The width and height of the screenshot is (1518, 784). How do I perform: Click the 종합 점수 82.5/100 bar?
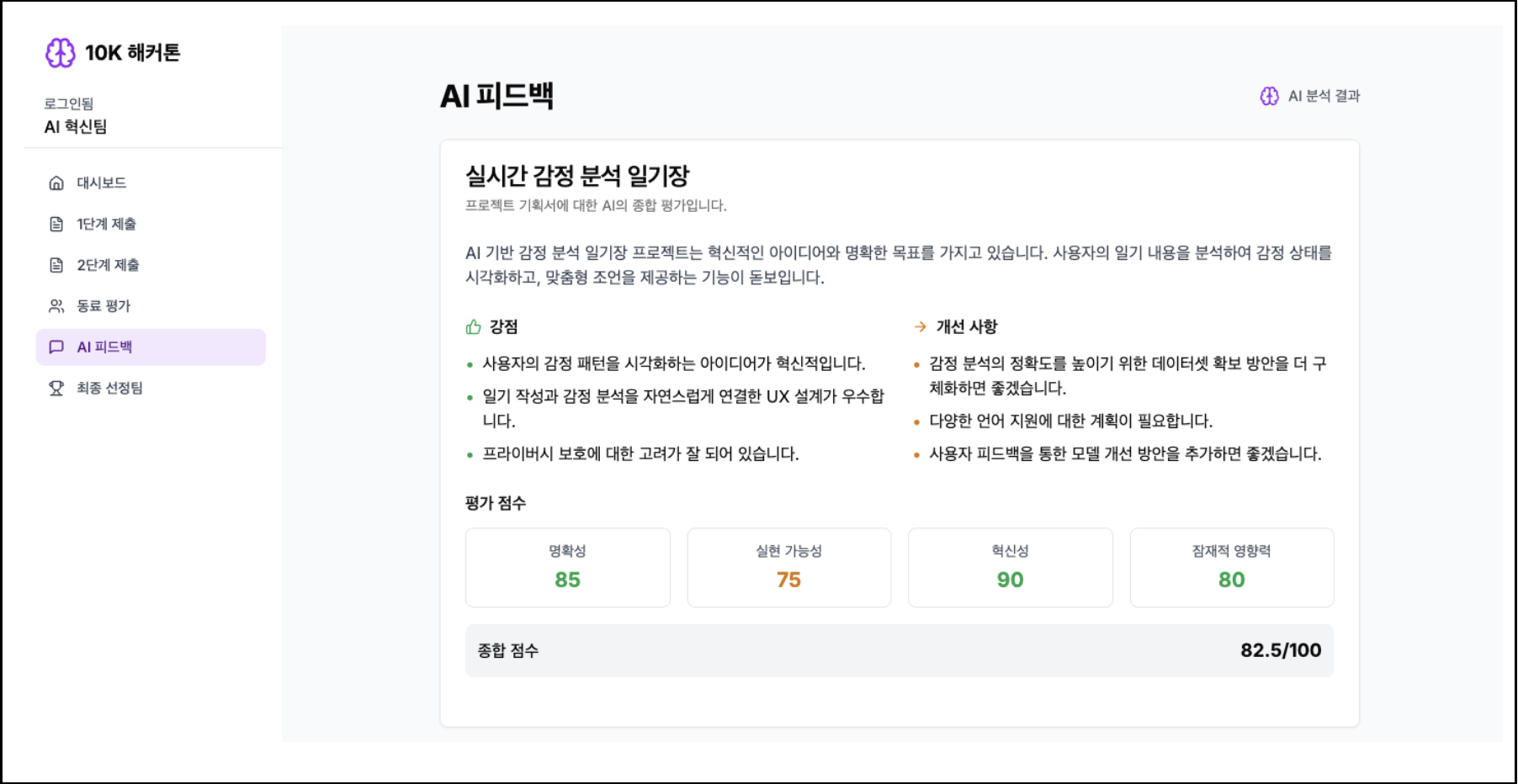pyautogui.click(x=899, y=650)
